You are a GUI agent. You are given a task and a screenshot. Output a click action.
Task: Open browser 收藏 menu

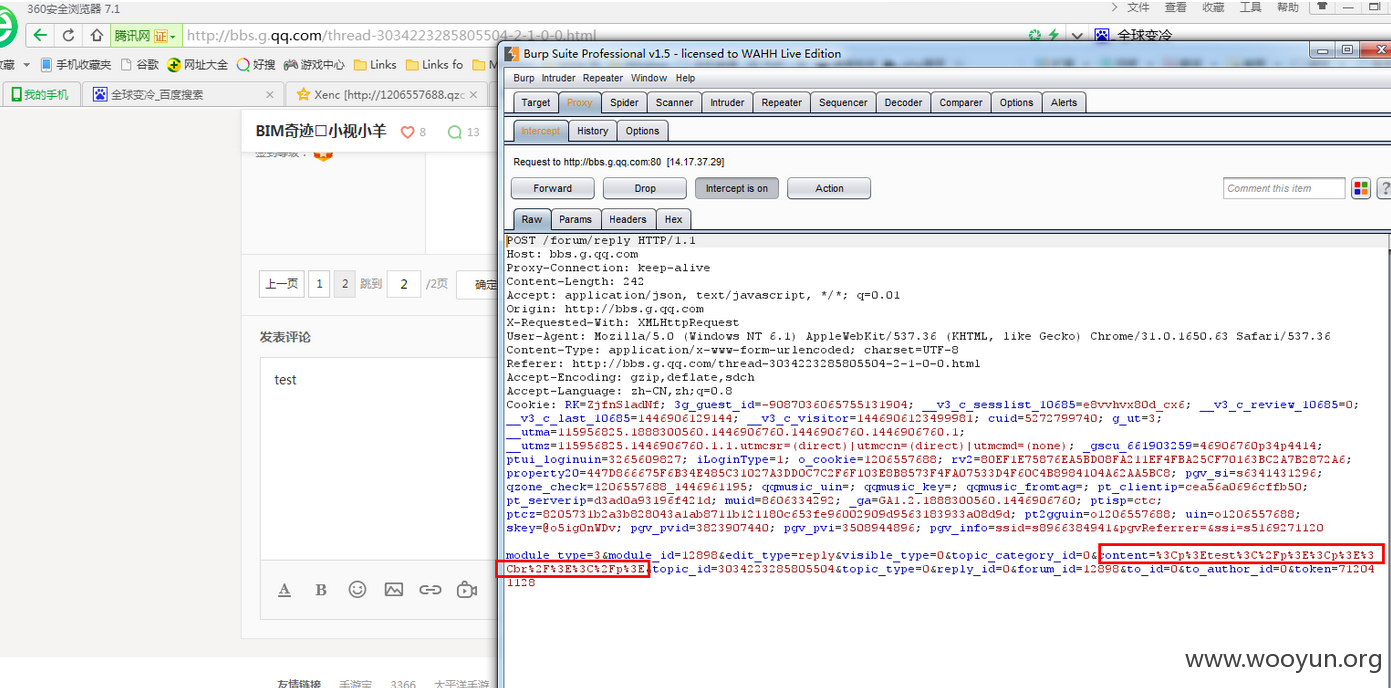[1213, 7]
